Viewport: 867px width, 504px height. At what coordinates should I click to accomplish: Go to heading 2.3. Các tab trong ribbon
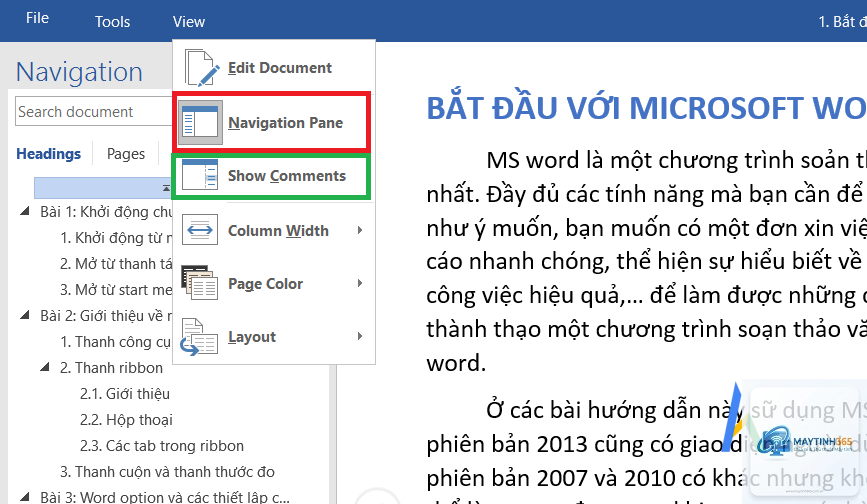click(162, 445)
